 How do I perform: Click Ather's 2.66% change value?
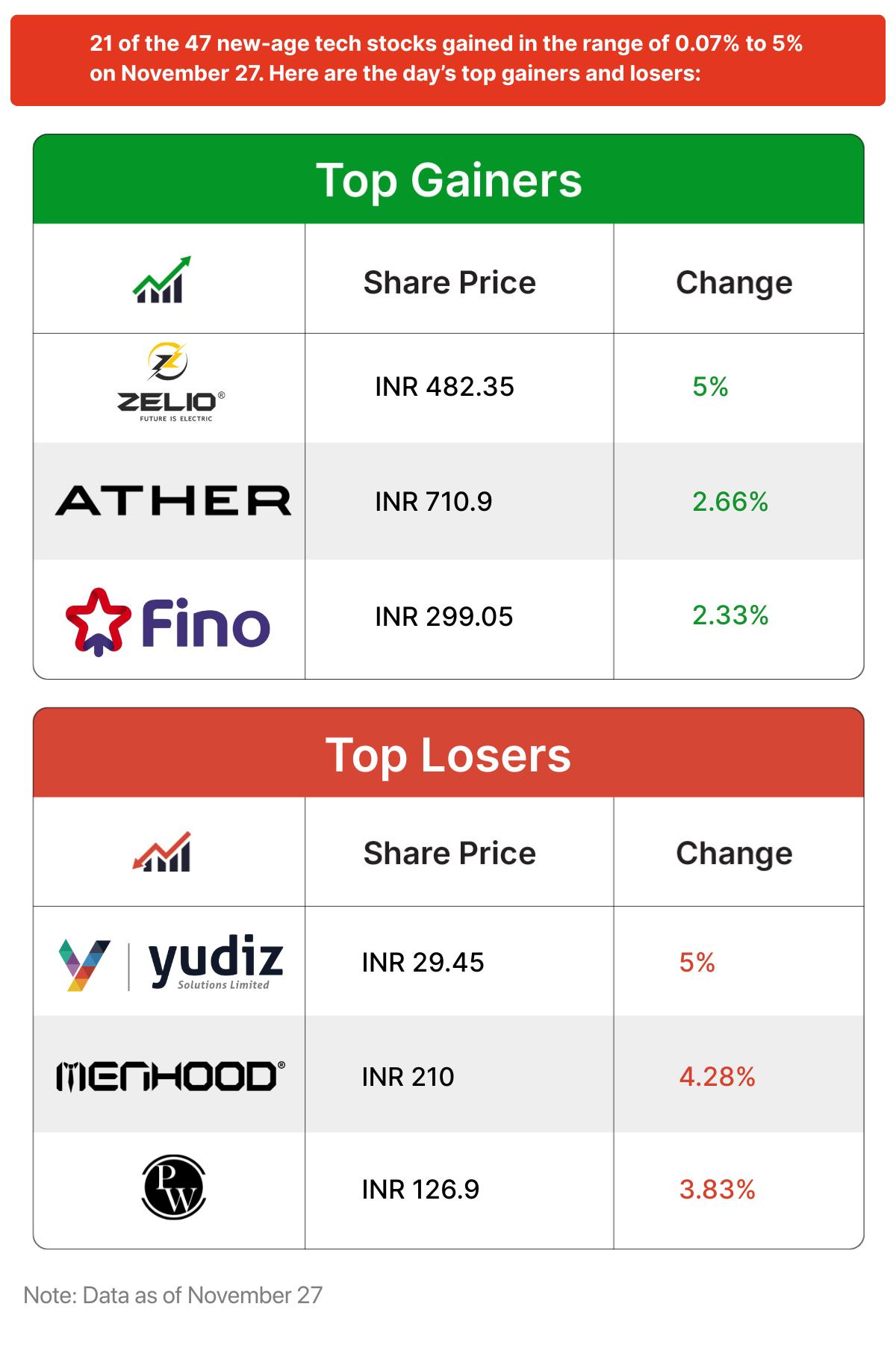[x=729, y=502]
